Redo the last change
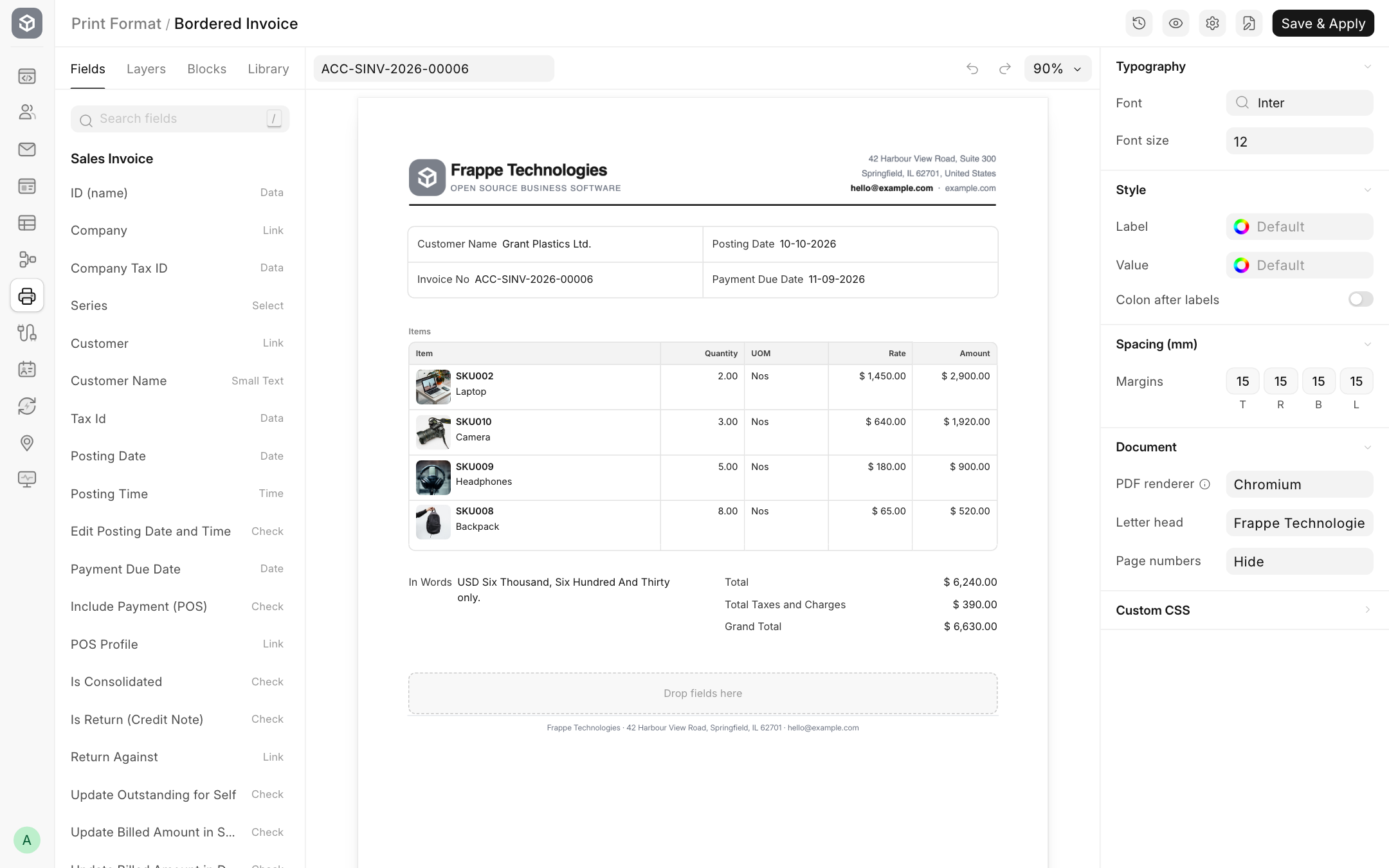1389x868 pixels. tap(1005, 69)
